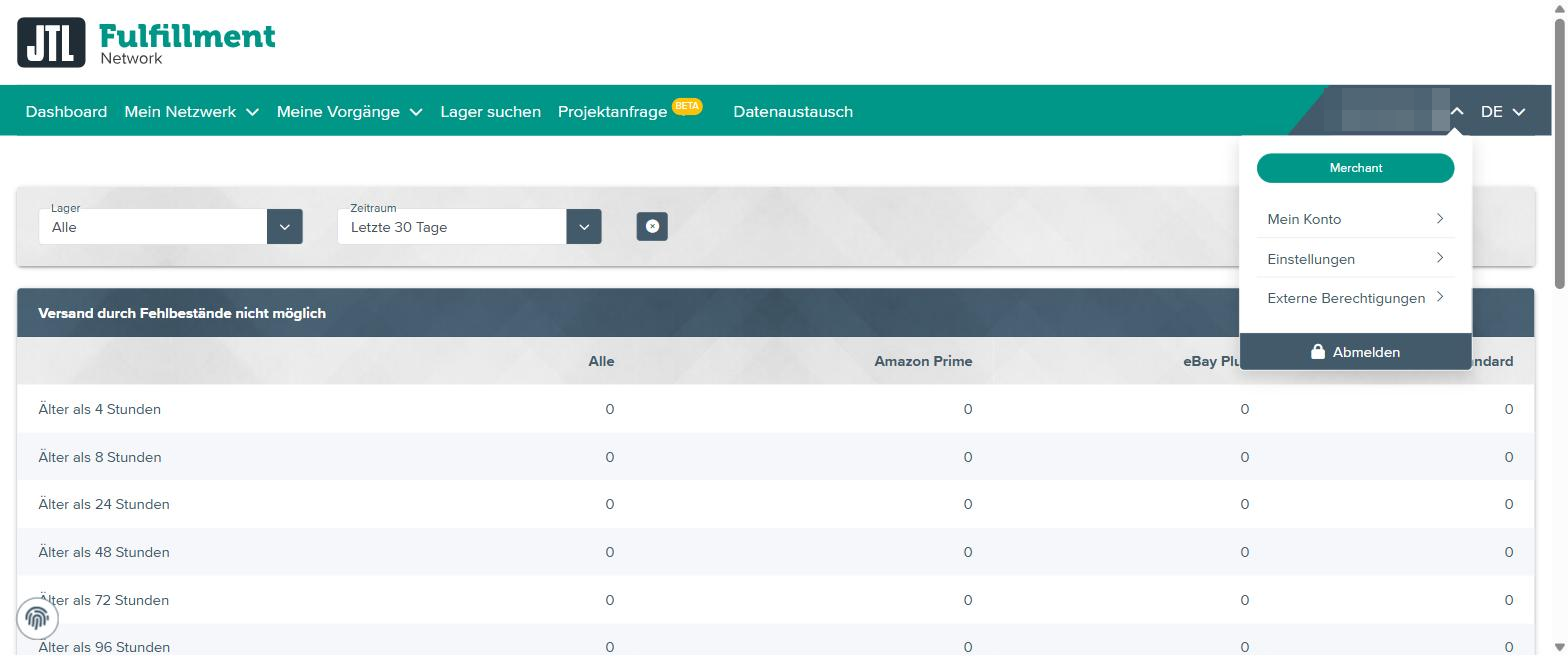1568x656 pixels.
Task: Click Abmelden to log out
Action: click(1355, 352)
